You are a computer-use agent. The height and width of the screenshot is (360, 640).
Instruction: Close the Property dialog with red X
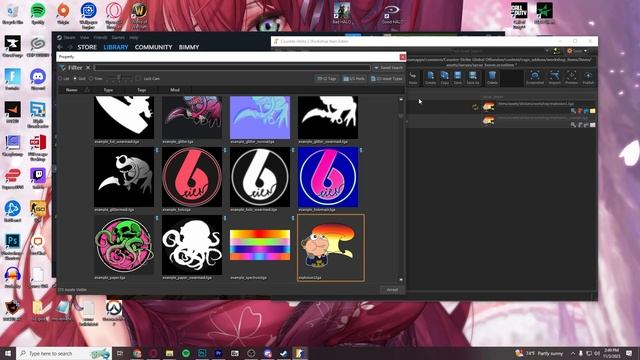tap(402, 57)
